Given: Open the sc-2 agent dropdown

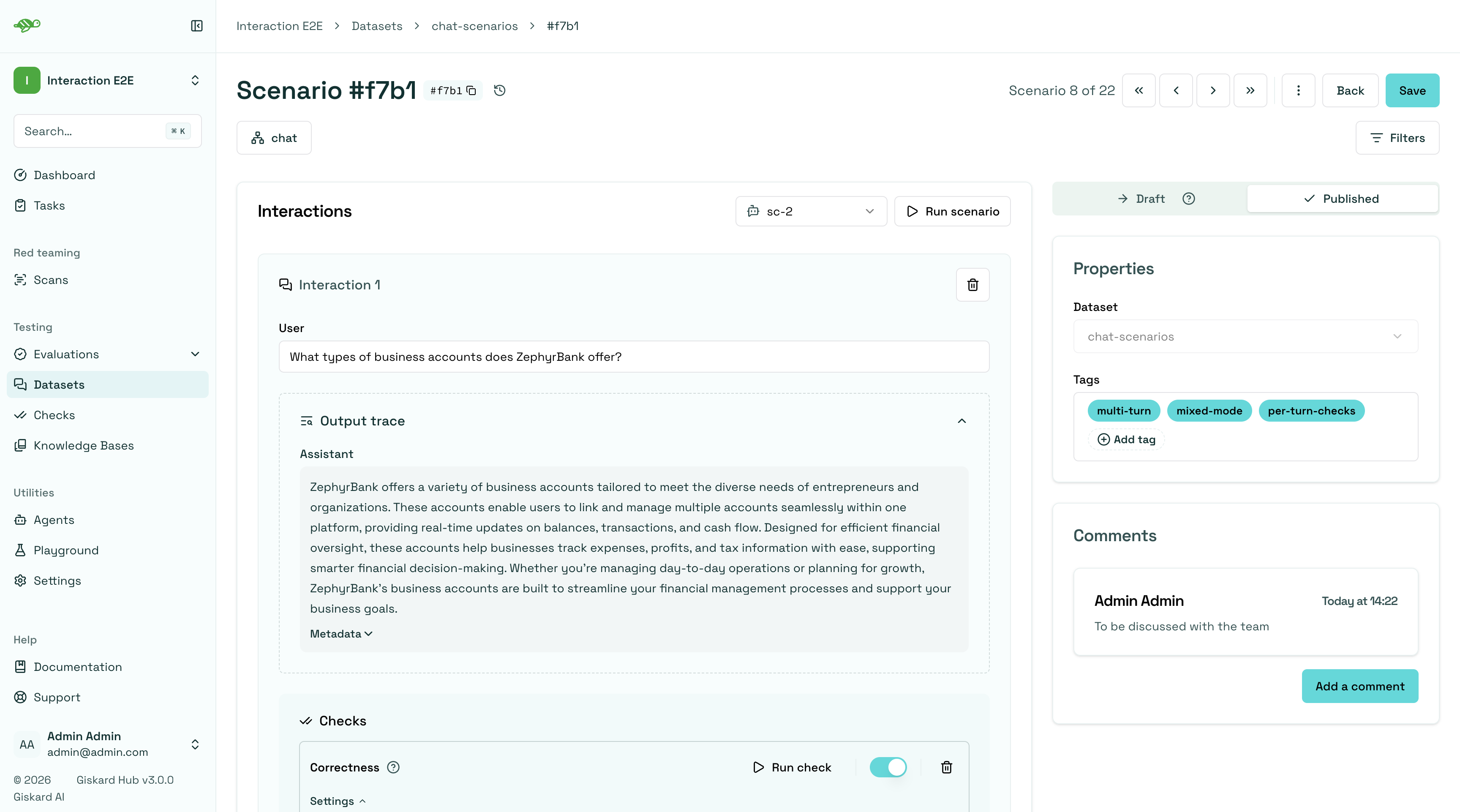Looking at the screenshot, I should coord(811,211).
